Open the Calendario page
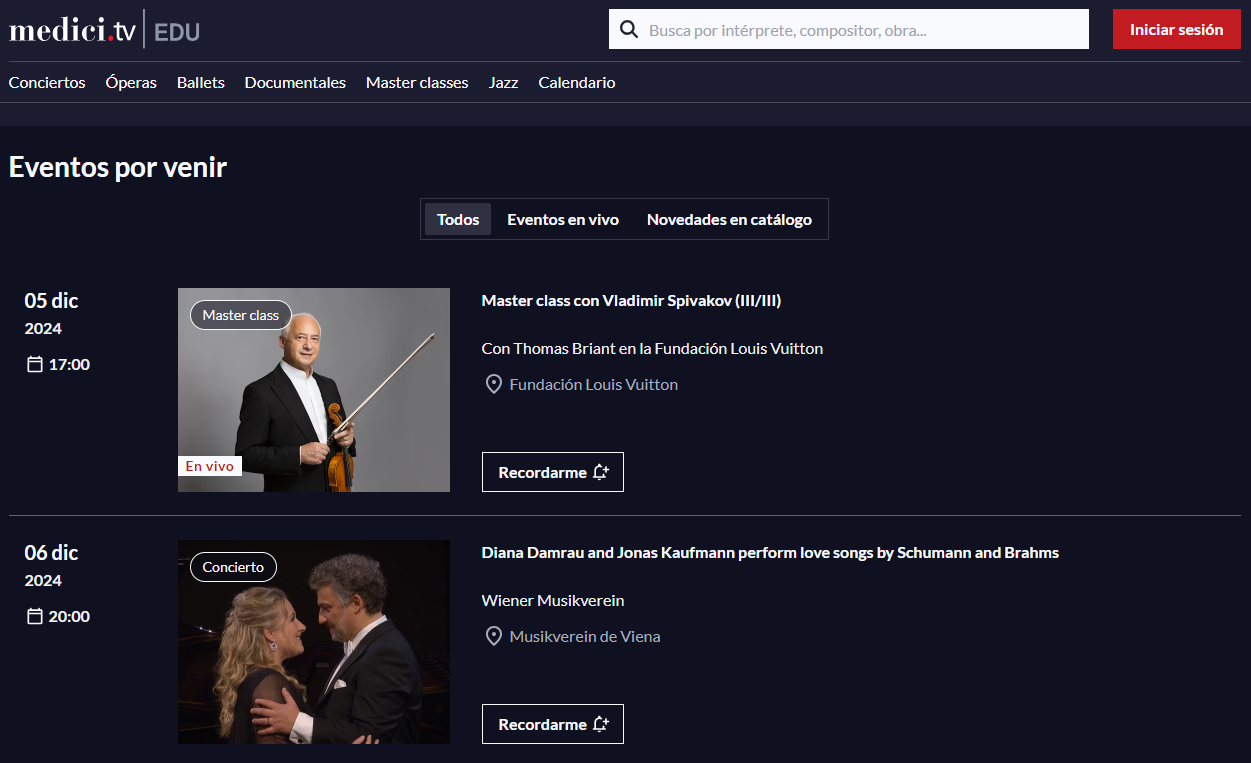The width and height of the screenshot is (1251, 763). (577, 83)
